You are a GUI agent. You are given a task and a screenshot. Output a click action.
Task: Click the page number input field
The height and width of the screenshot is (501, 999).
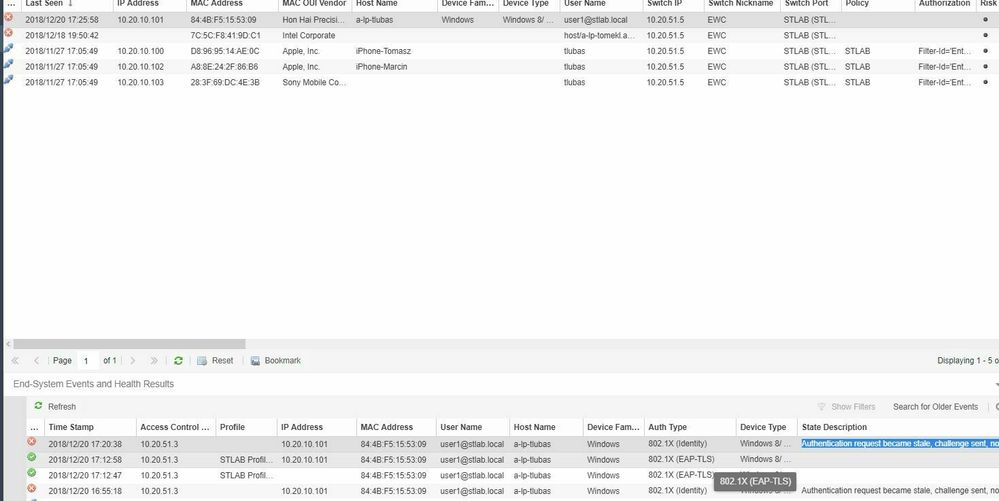pyautogui.click(x=87, y=360)
